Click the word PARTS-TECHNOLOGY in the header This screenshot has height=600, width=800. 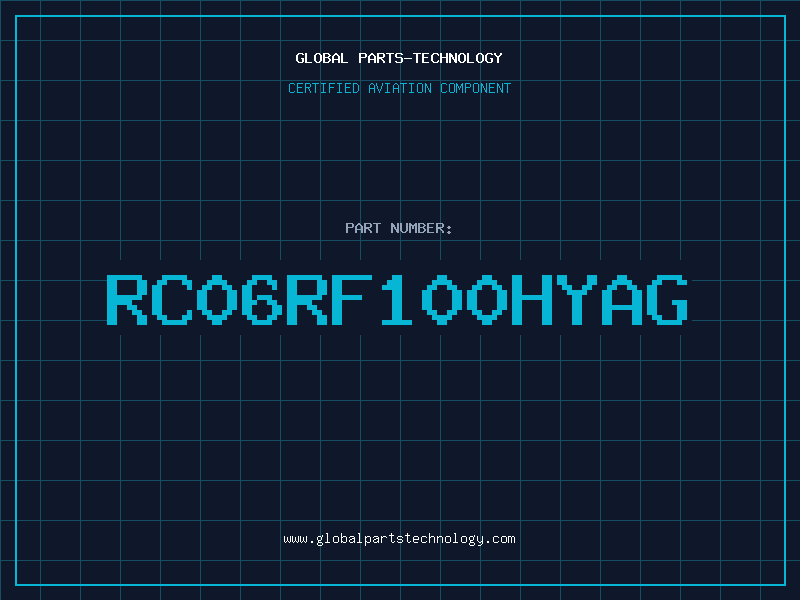click(x=431, y=58)
